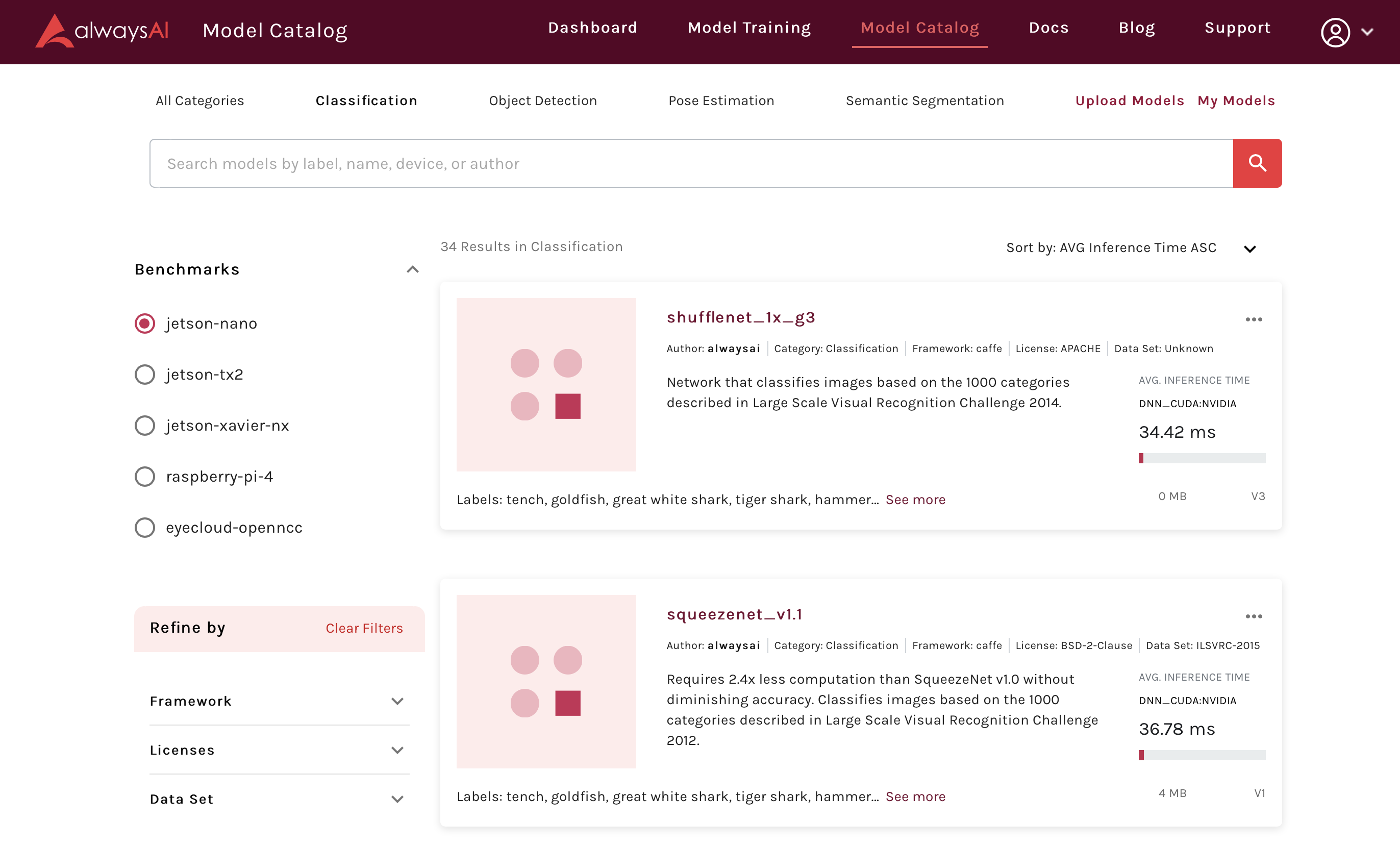Click the 'License: APACHE' text

pos(1057,348)
